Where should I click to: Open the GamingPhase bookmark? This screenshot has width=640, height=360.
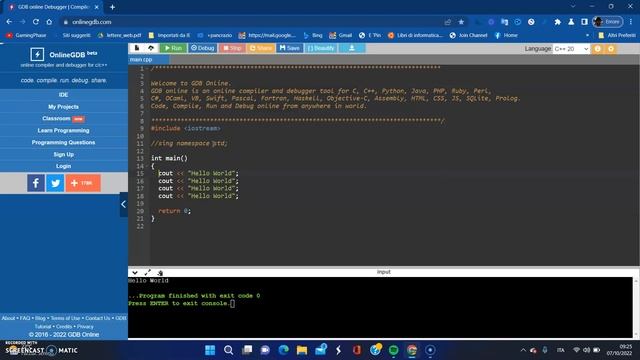coord(27,36)
